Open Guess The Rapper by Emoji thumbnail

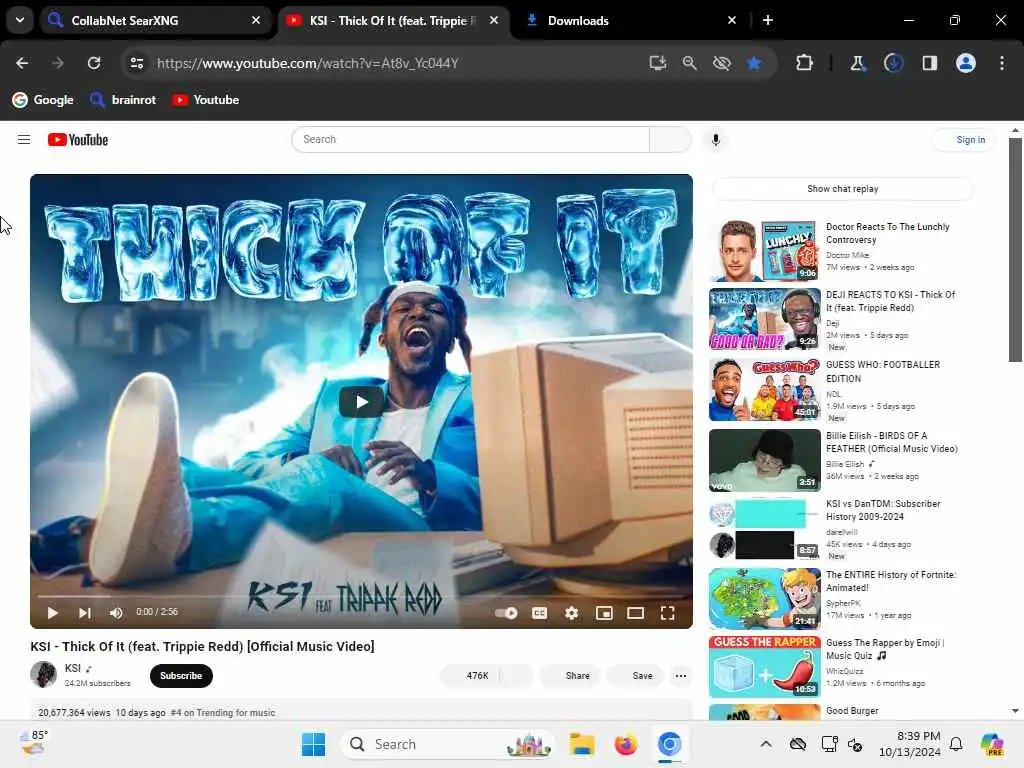coord(765,667)
